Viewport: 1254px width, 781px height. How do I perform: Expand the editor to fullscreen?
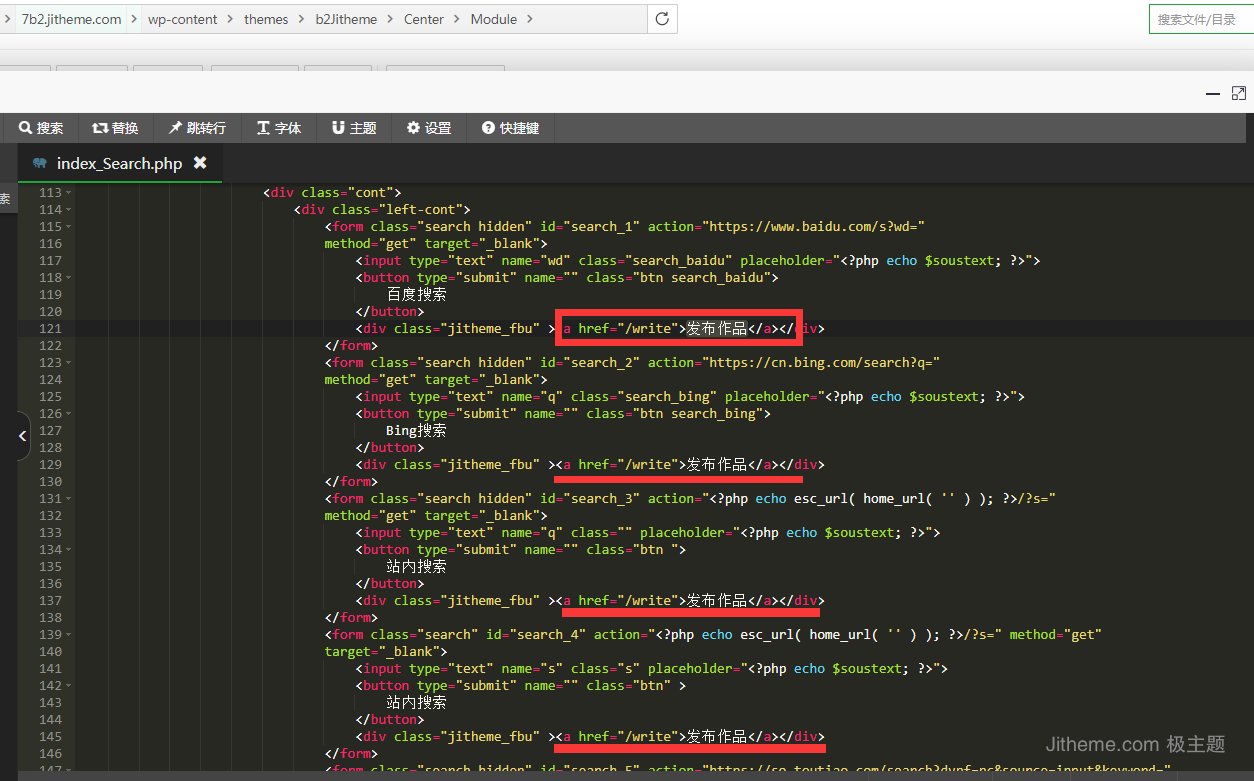(x=1239, y=93)
